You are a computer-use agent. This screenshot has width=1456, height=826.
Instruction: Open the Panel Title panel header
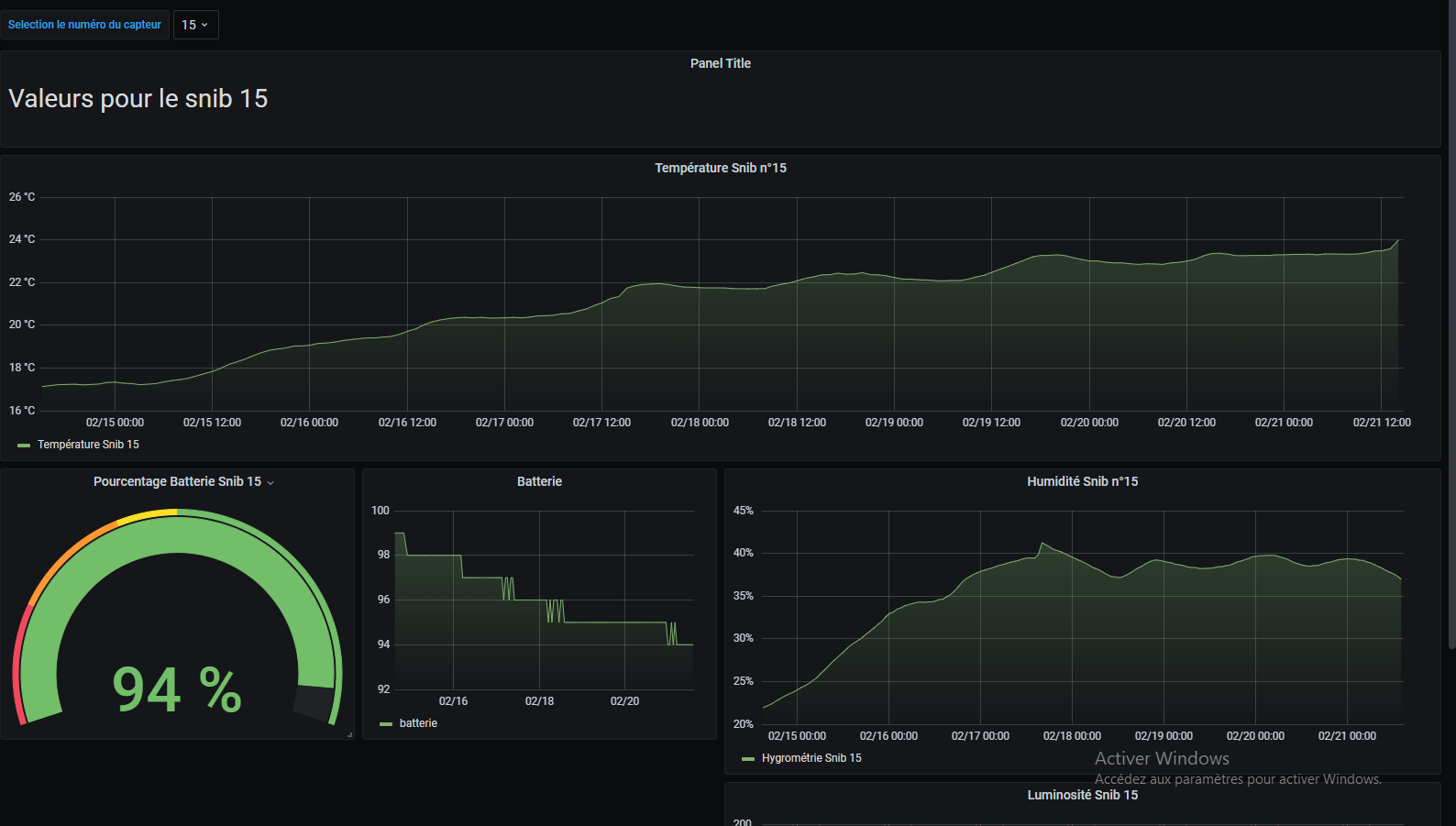(720, 63)
